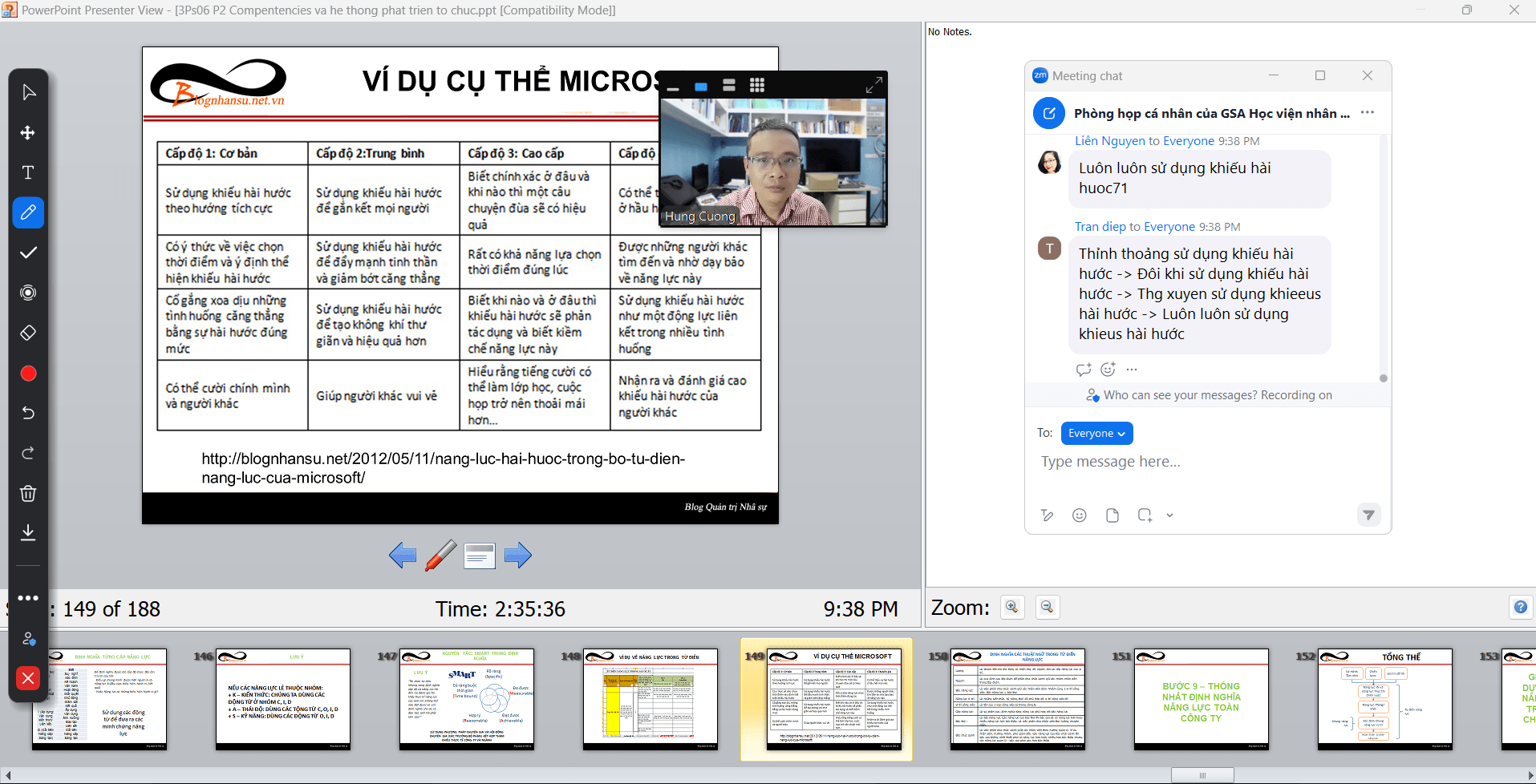Zoom out the notes text
The image size is (1536, 784).
pyautogui.click(x=1047, y=607)
